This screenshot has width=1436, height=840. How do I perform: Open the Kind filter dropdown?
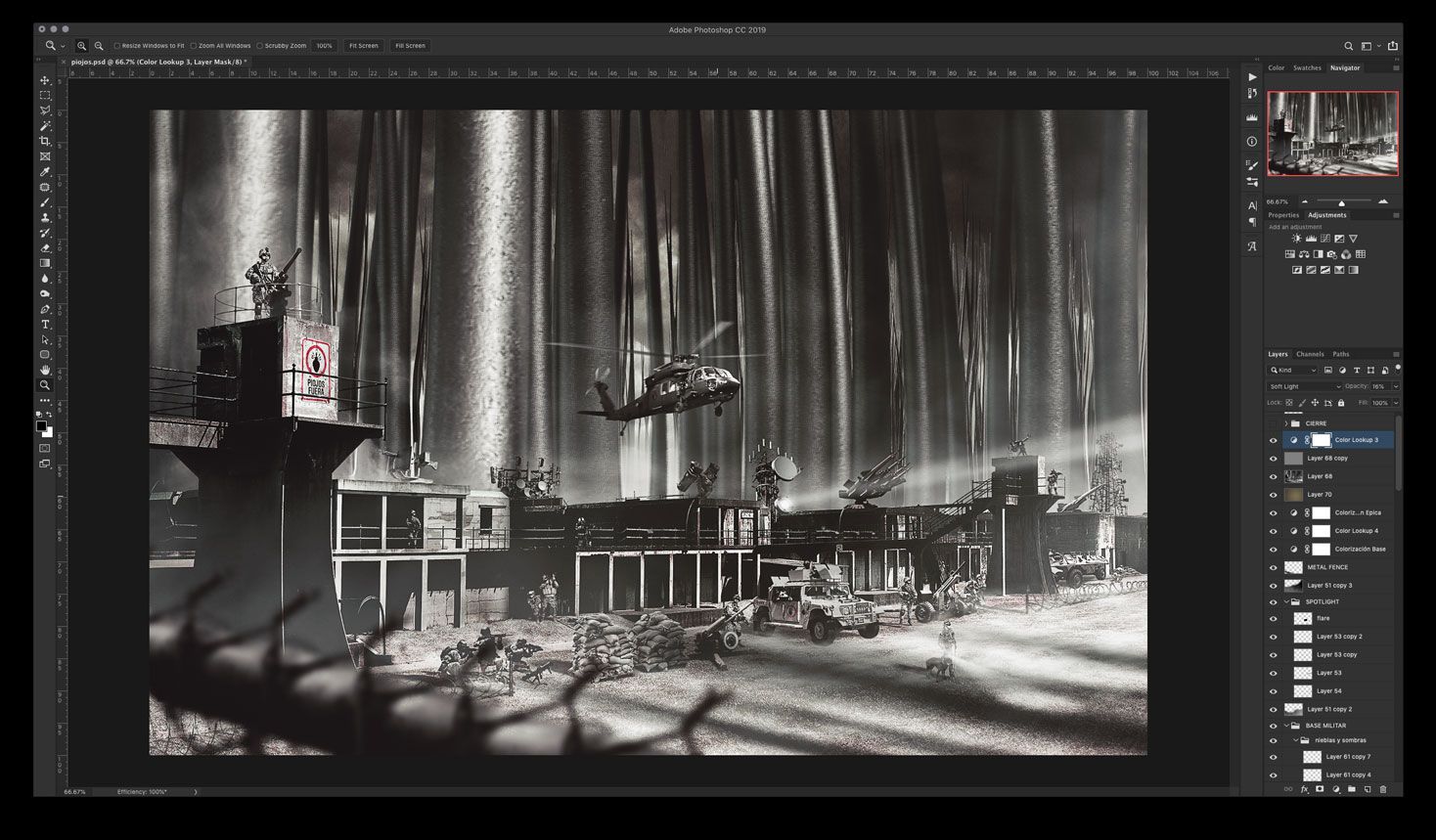click(1293, 371)
